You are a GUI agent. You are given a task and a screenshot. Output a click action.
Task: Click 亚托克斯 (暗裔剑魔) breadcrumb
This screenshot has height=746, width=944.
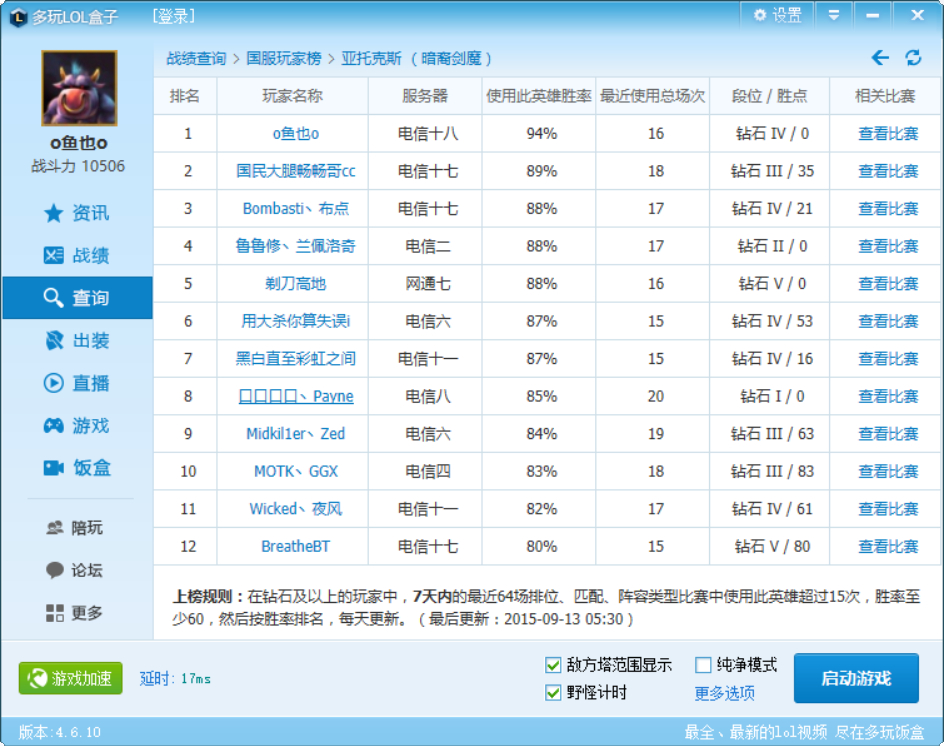[x=417, y=58]
